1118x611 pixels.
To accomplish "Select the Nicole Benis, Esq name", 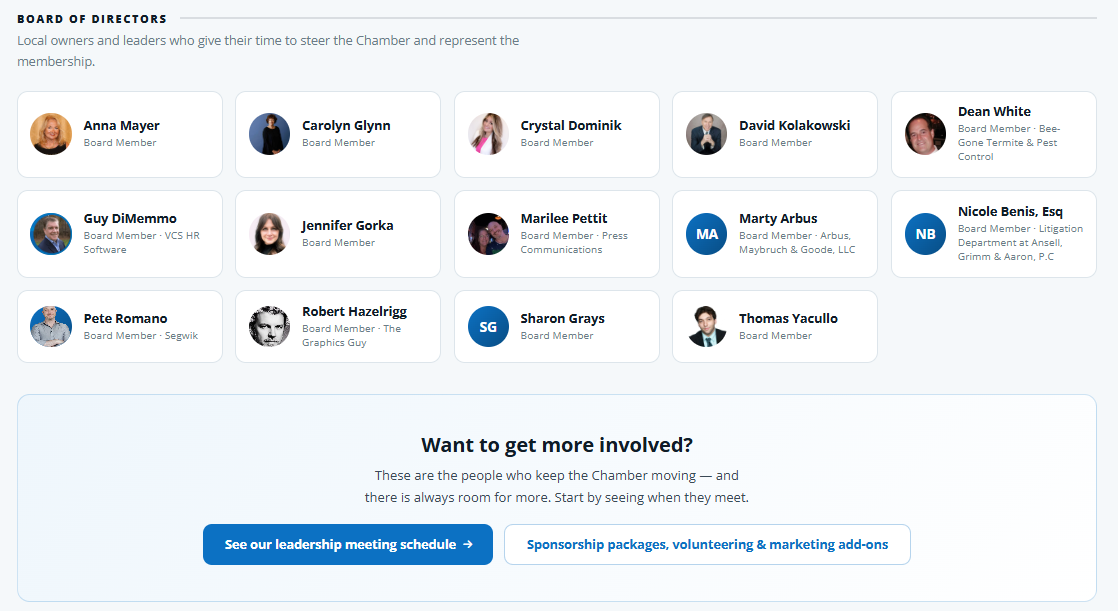I will [1010, 212].
